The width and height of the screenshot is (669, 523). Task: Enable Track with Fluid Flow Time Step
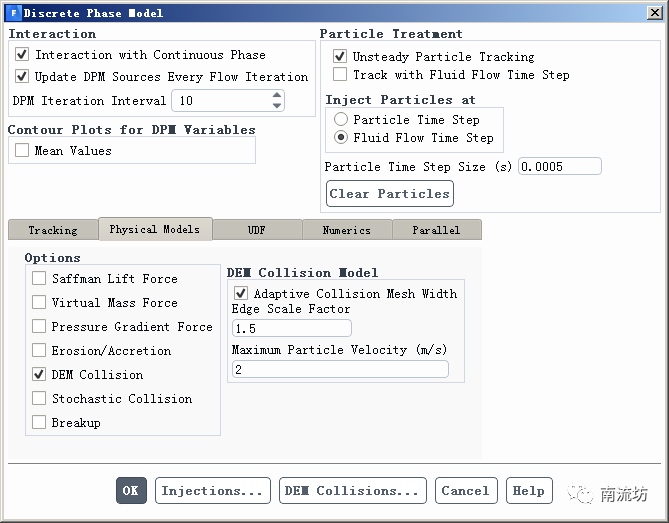(x=340, y=75)
